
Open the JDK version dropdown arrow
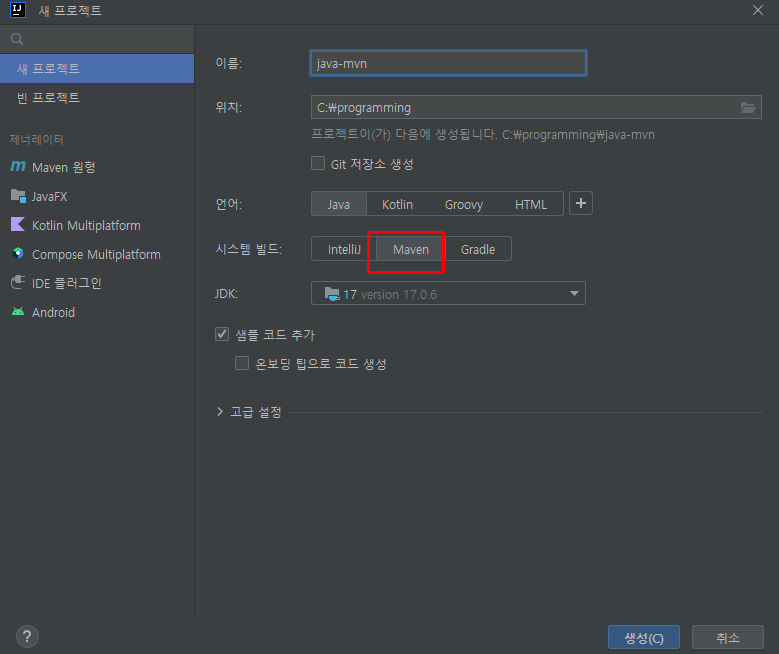(574, 293)
